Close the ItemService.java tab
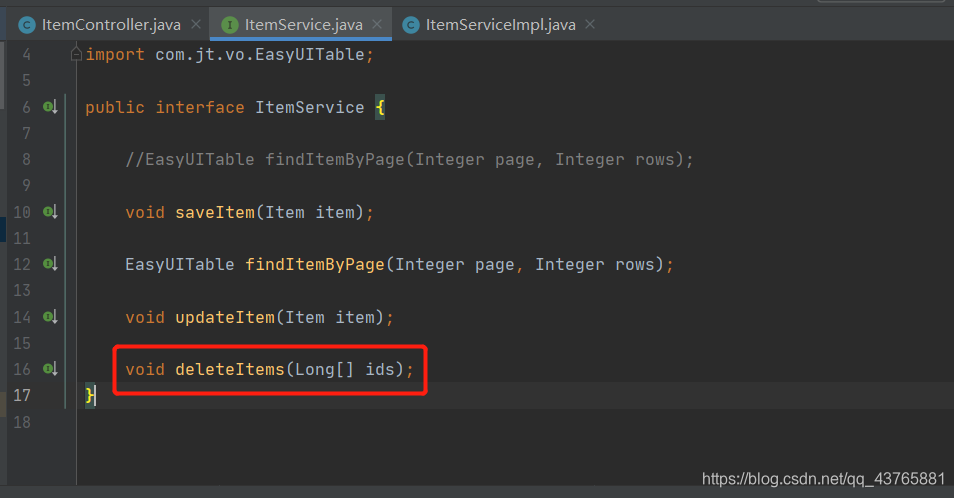 [377, 24]
